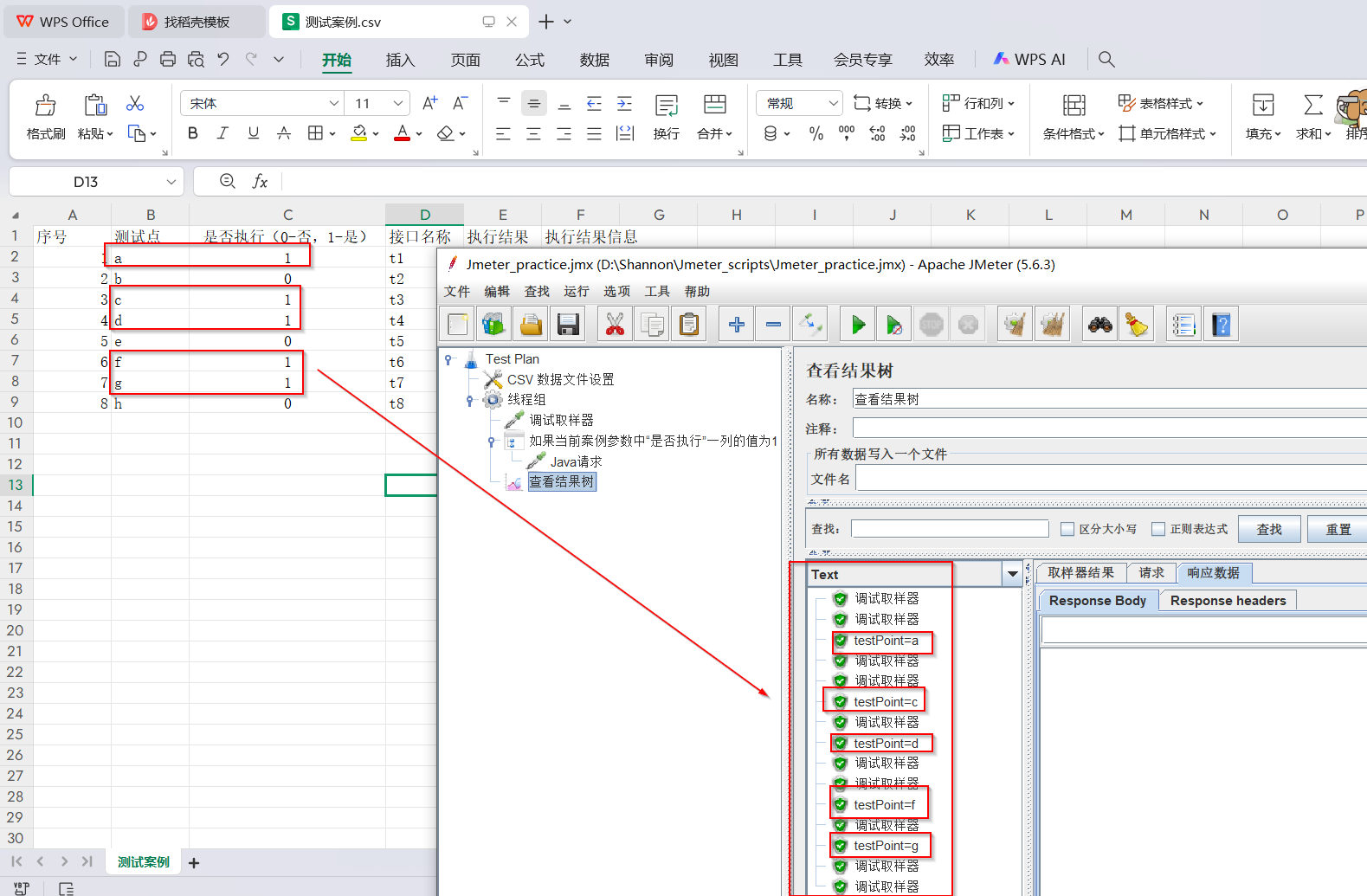
Task: Open JMeter Function Helper list icon
Action: [1183, 325]
